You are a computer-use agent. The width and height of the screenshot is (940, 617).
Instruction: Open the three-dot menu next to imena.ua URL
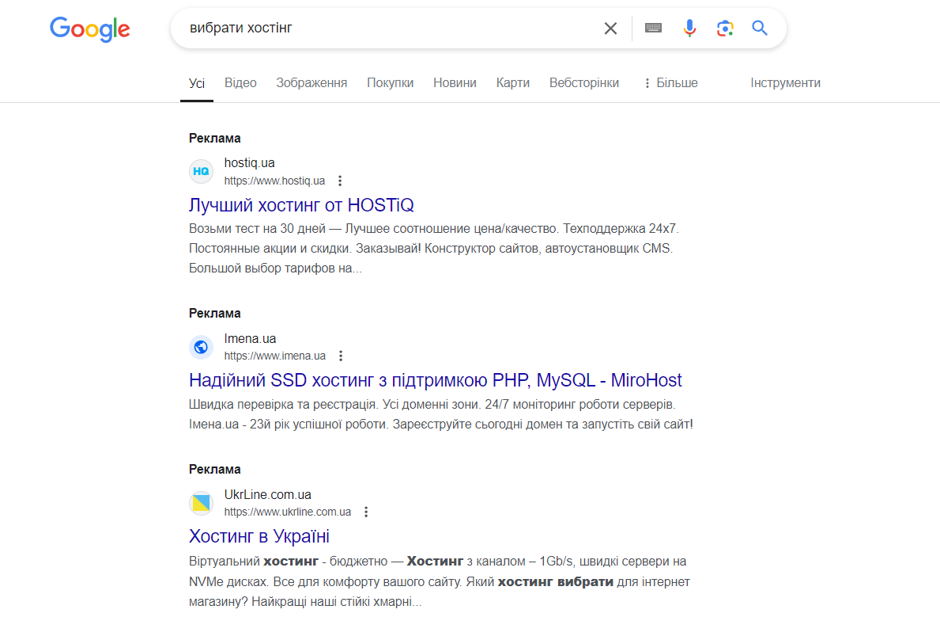click(x=341, y=356)
